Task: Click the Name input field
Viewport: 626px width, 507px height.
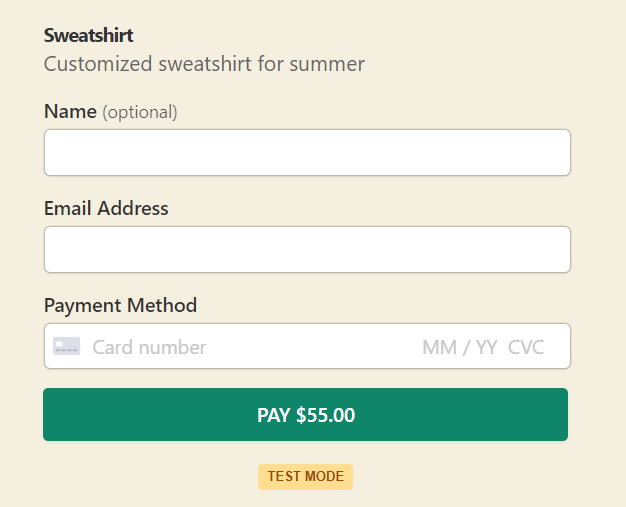Action: [x=307, y=152]
